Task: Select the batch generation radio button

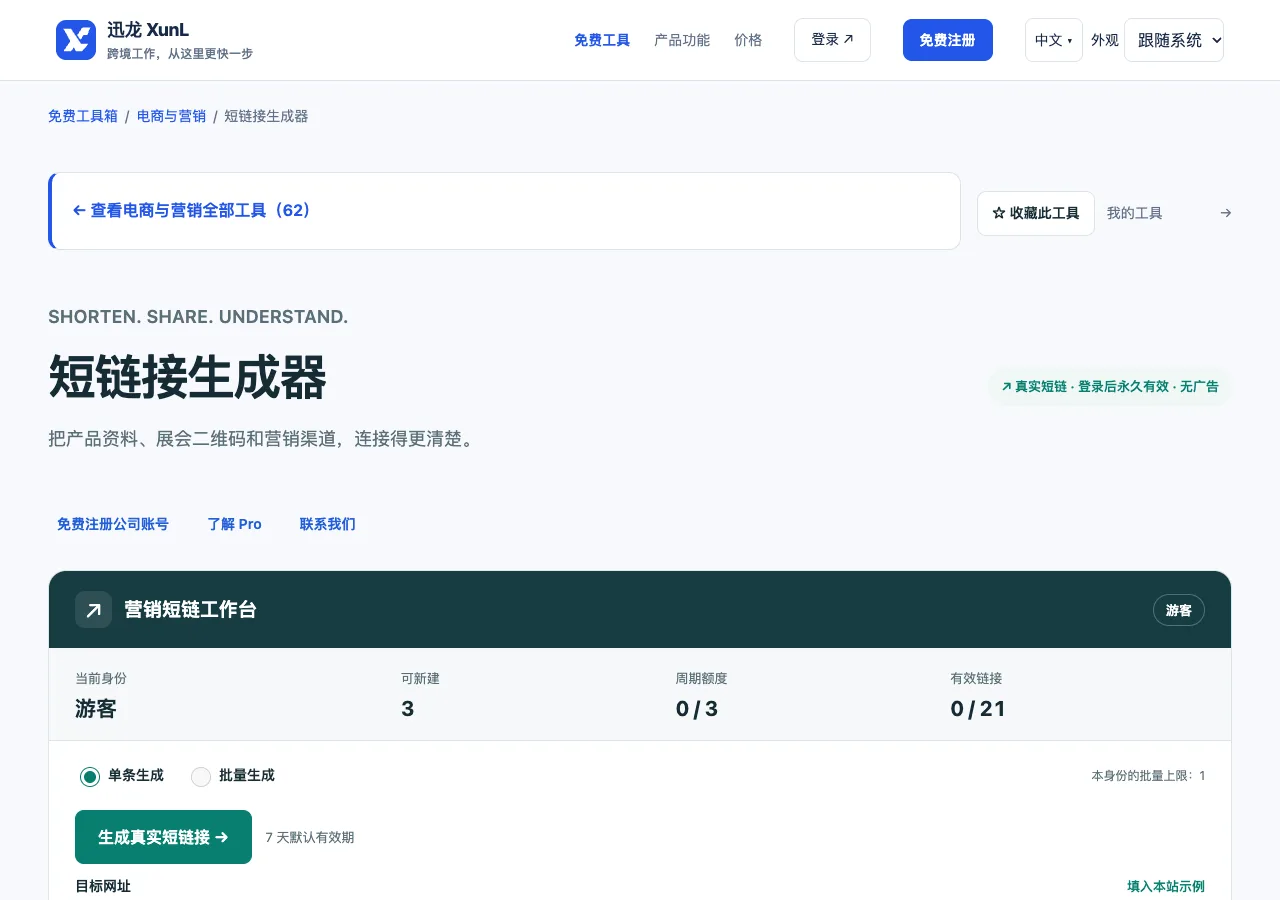Action: pyautogui.click(x=201, y=776)
